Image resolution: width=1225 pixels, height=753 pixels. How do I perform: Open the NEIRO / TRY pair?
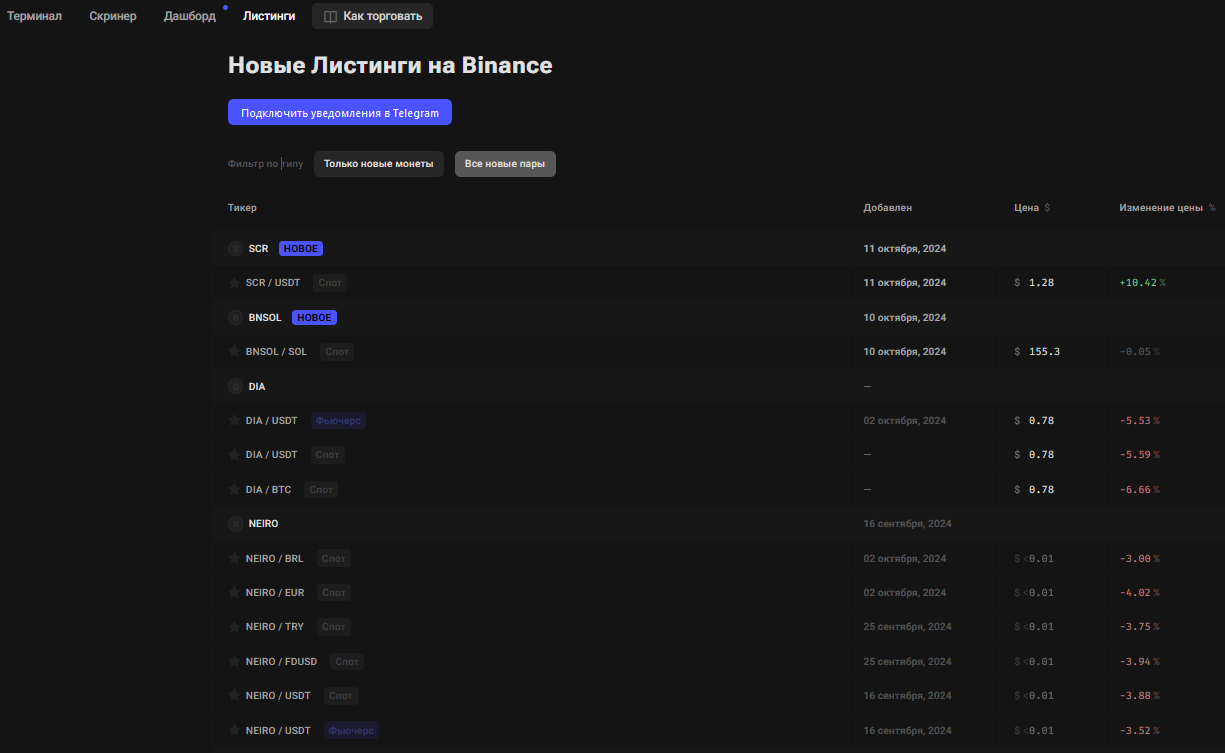pos(275,627)
